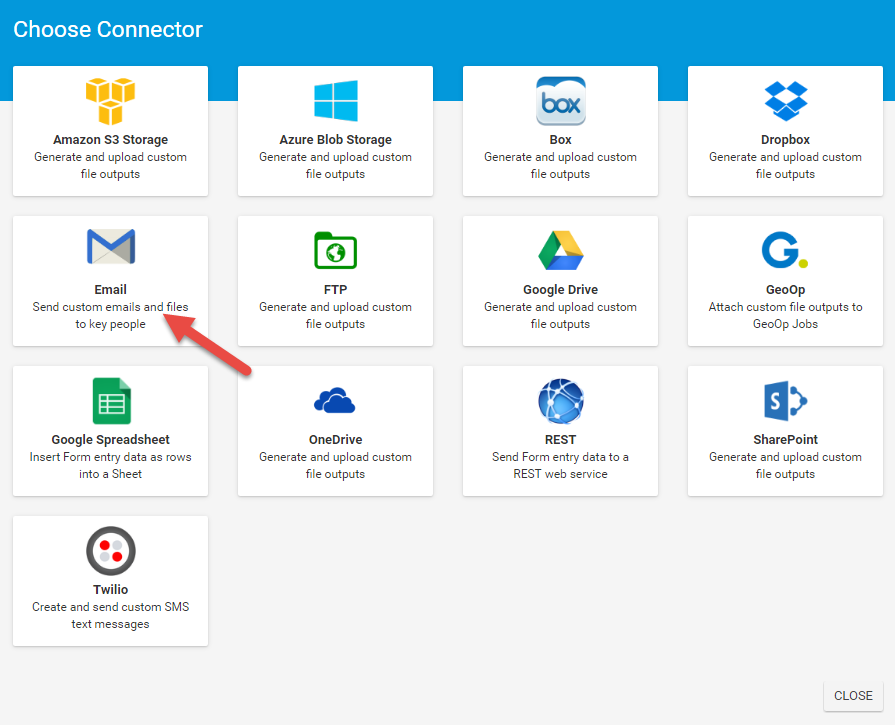This screenshot has height=725, width=895.
Task: Click the Box logo icon
Action: (x=561, y=101)
